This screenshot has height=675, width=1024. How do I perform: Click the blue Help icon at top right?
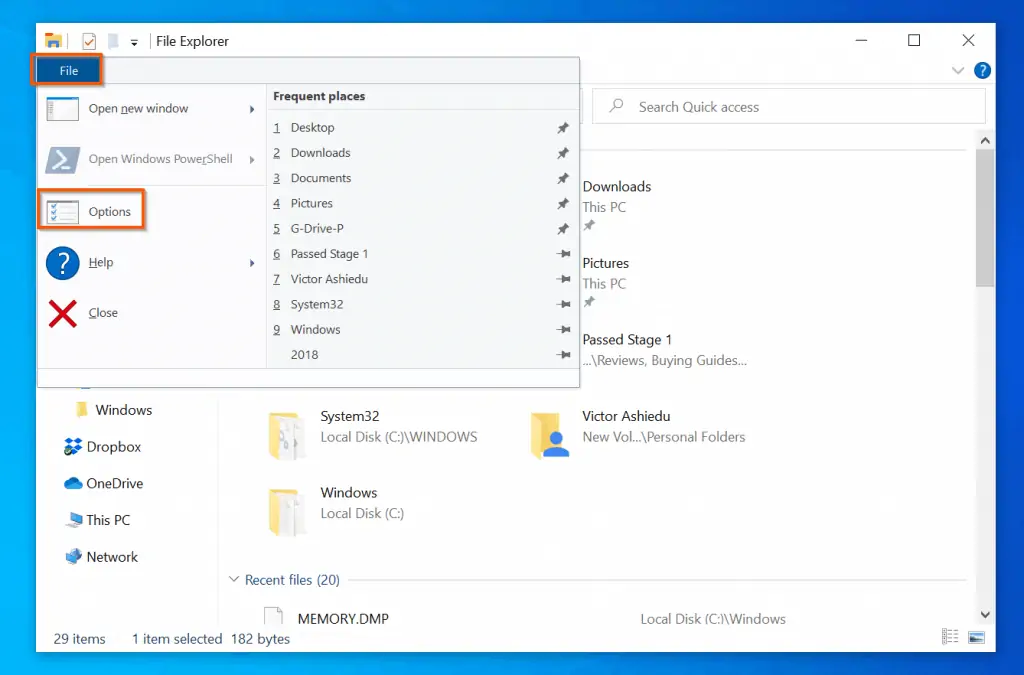(982, 71)
